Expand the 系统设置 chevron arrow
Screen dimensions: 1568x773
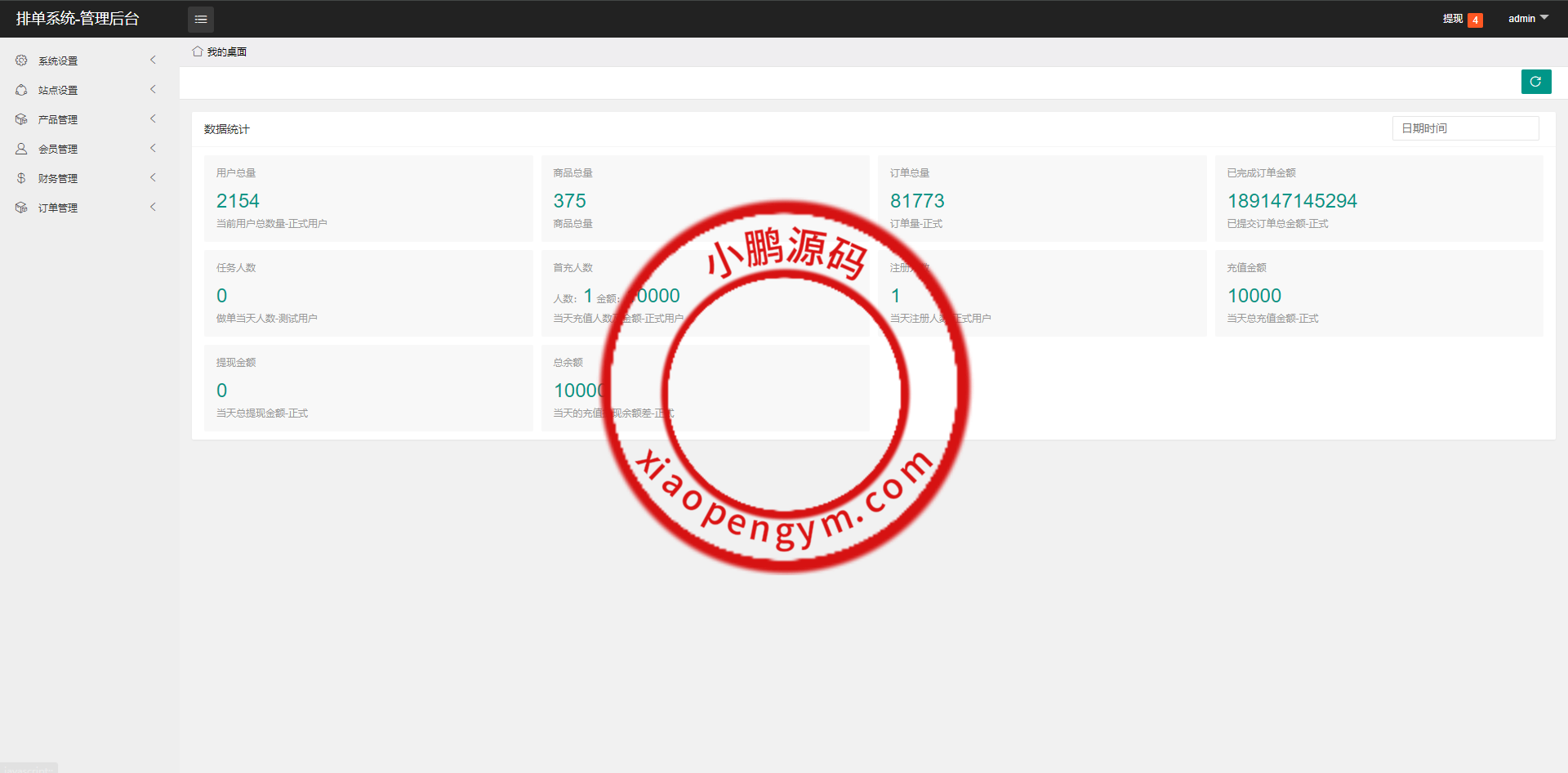(153, 60)
